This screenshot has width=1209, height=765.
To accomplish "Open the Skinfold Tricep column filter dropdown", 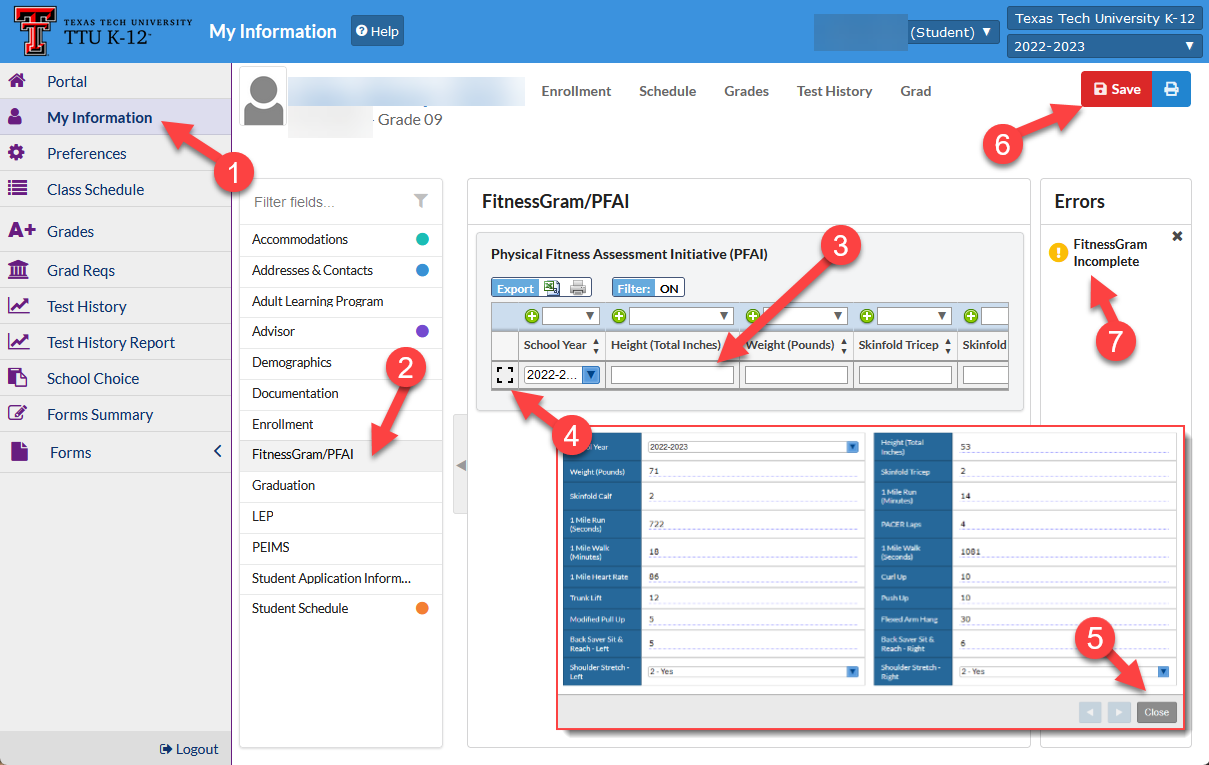I will [x=912, y=316].
